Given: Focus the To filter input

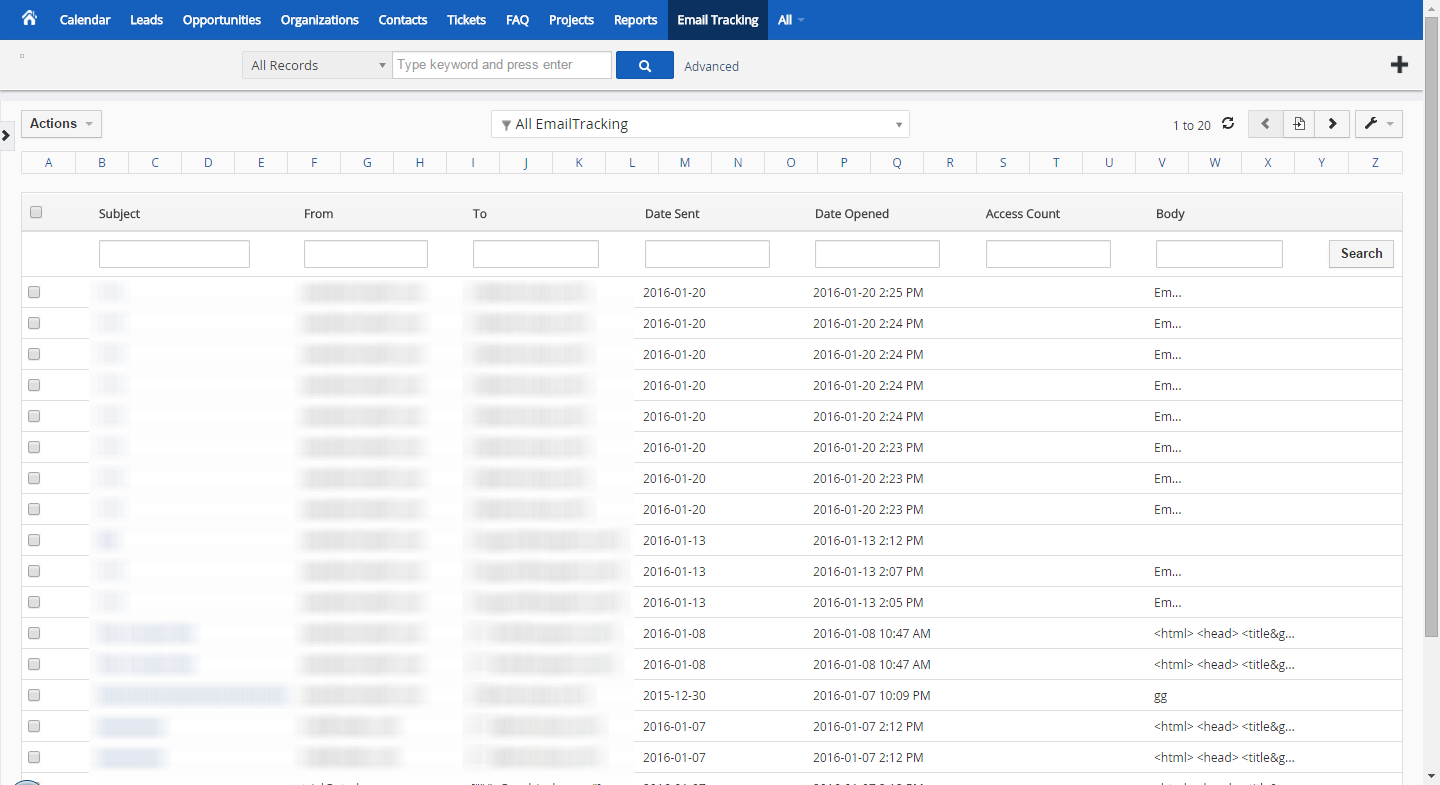Looking at the screenshot, I should point(536,254).
